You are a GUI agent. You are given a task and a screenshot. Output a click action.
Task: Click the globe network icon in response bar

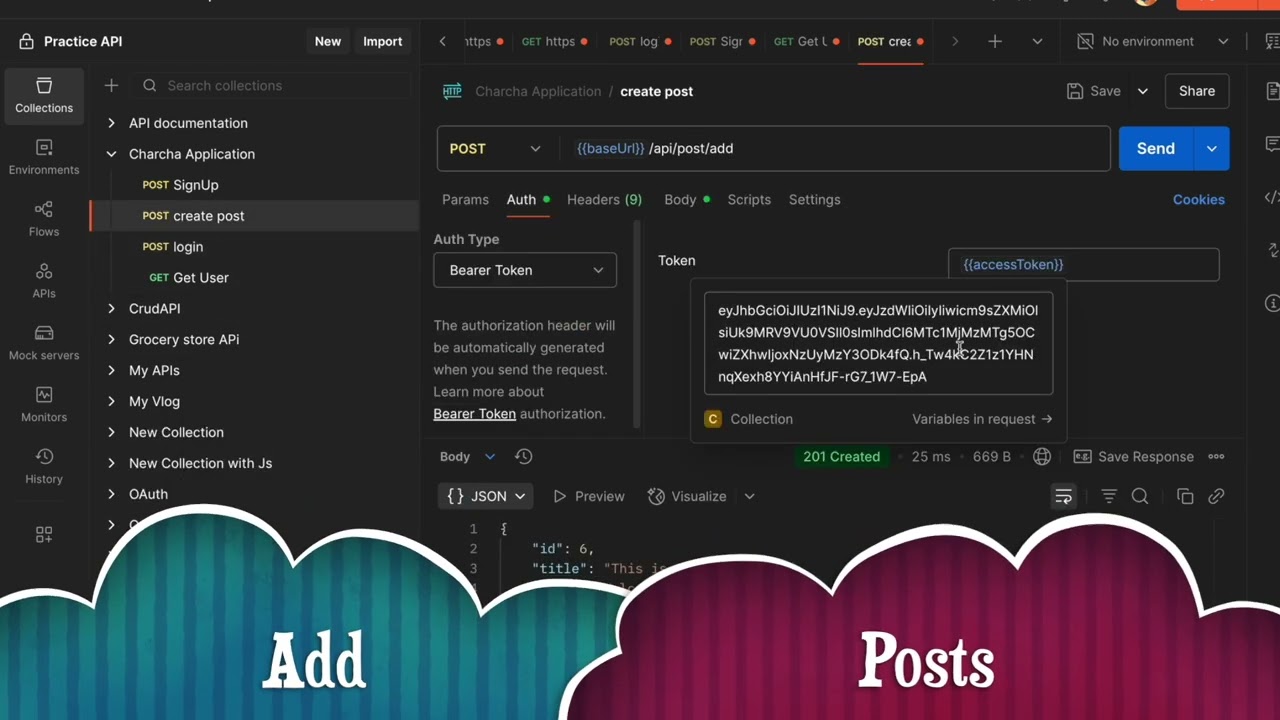(1042, 456)
